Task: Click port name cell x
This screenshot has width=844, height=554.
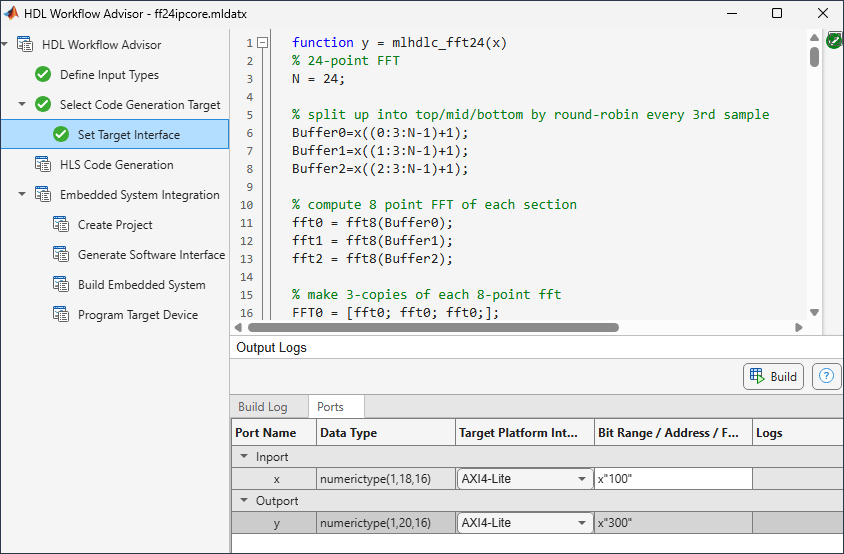Action: [x=274, y=479]
